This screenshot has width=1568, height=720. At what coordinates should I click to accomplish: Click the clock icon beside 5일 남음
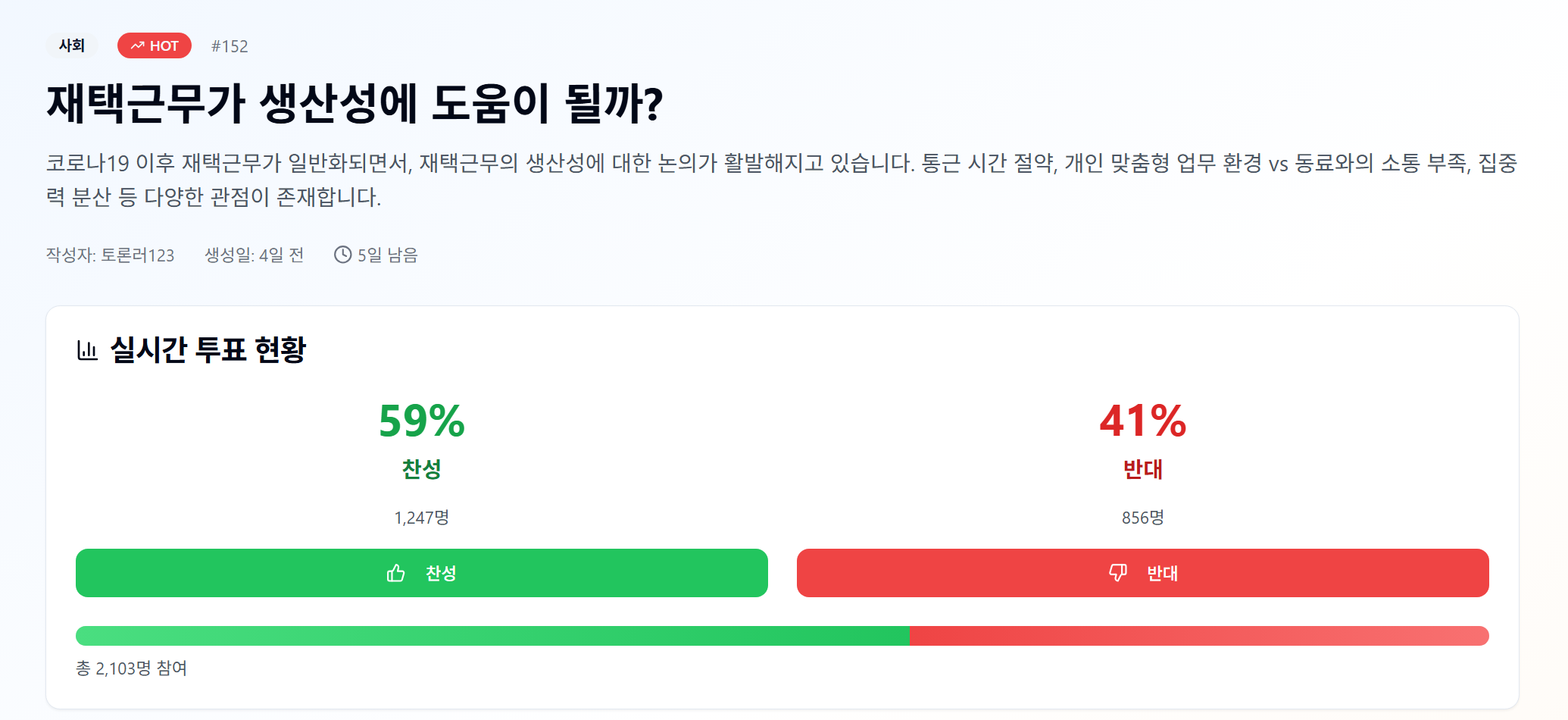(342, 255)
